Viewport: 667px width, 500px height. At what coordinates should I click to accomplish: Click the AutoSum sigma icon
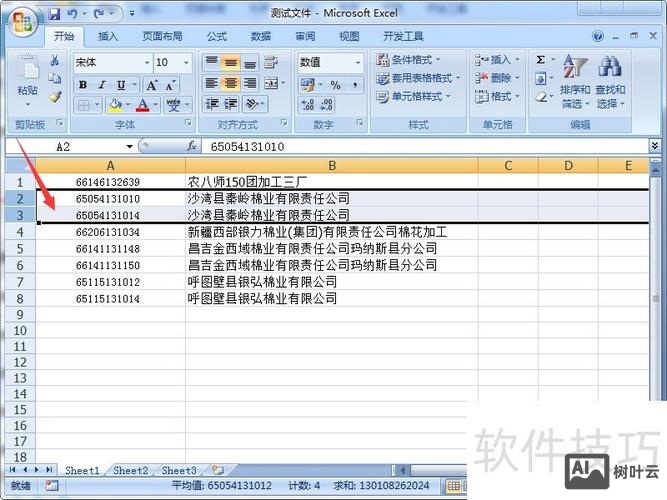[541, 60]
